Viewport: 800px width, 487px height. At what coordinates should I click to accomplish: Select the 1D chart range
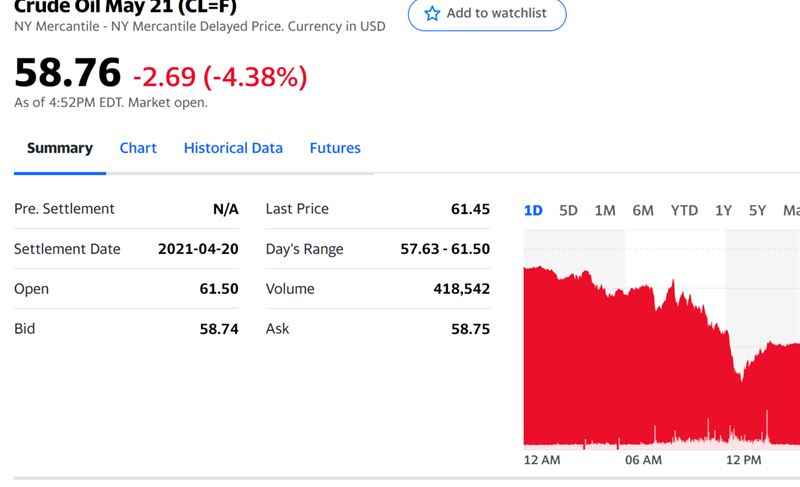[533, 210]
